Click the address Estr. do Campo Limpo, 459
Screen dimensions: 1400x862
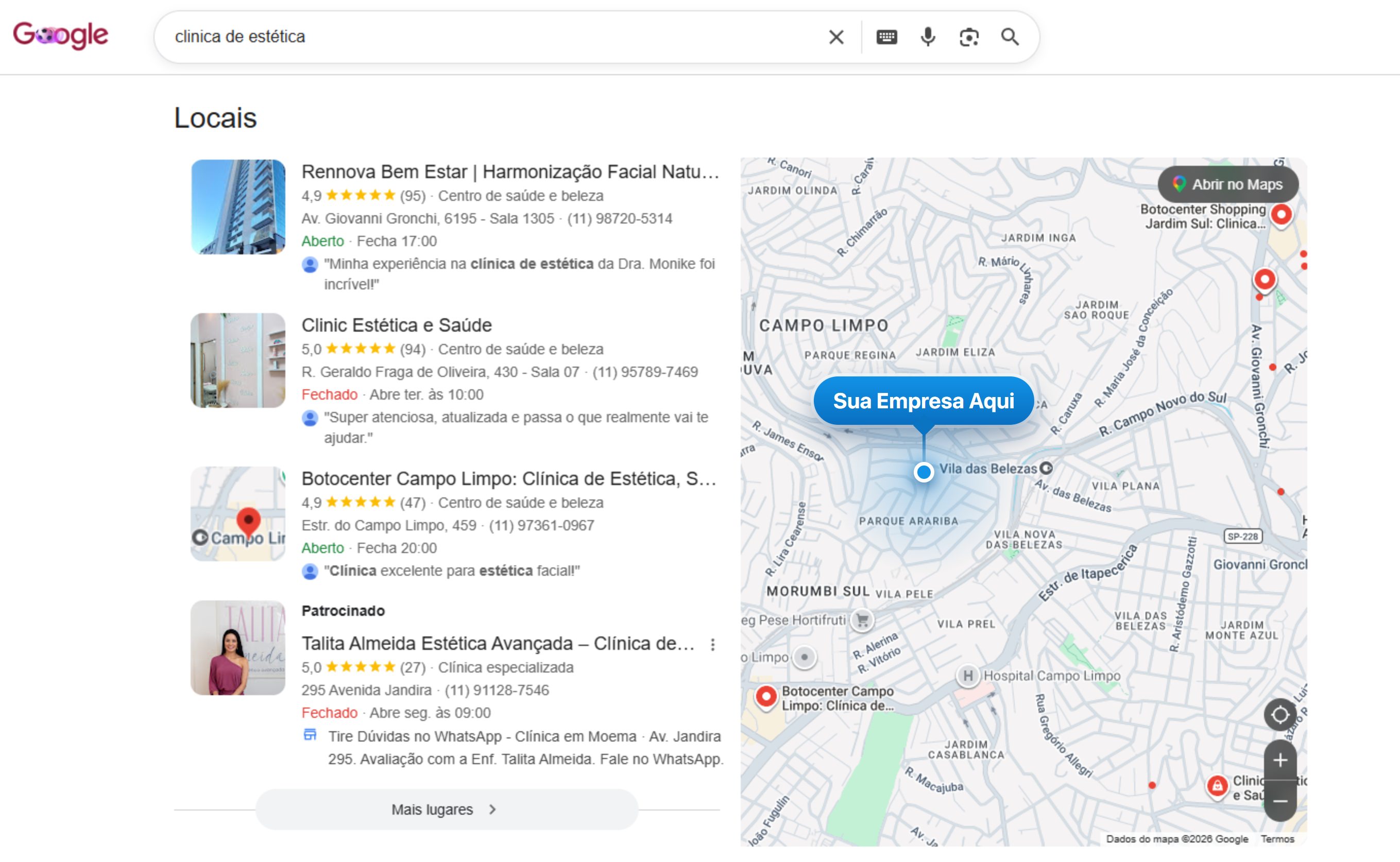389,525
